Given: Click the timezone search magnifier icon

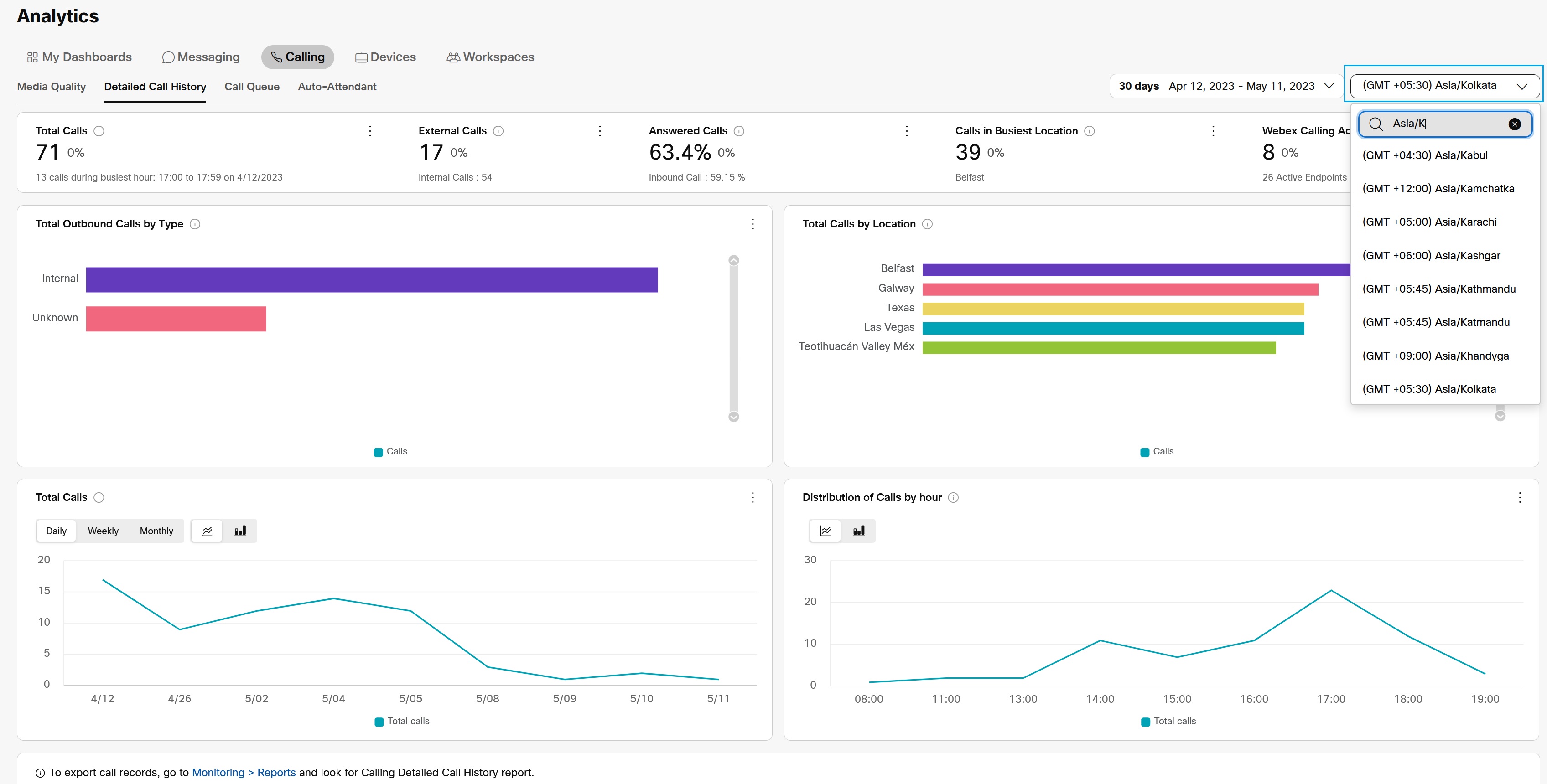Looking at the screenshot, I should (1376, 124).
